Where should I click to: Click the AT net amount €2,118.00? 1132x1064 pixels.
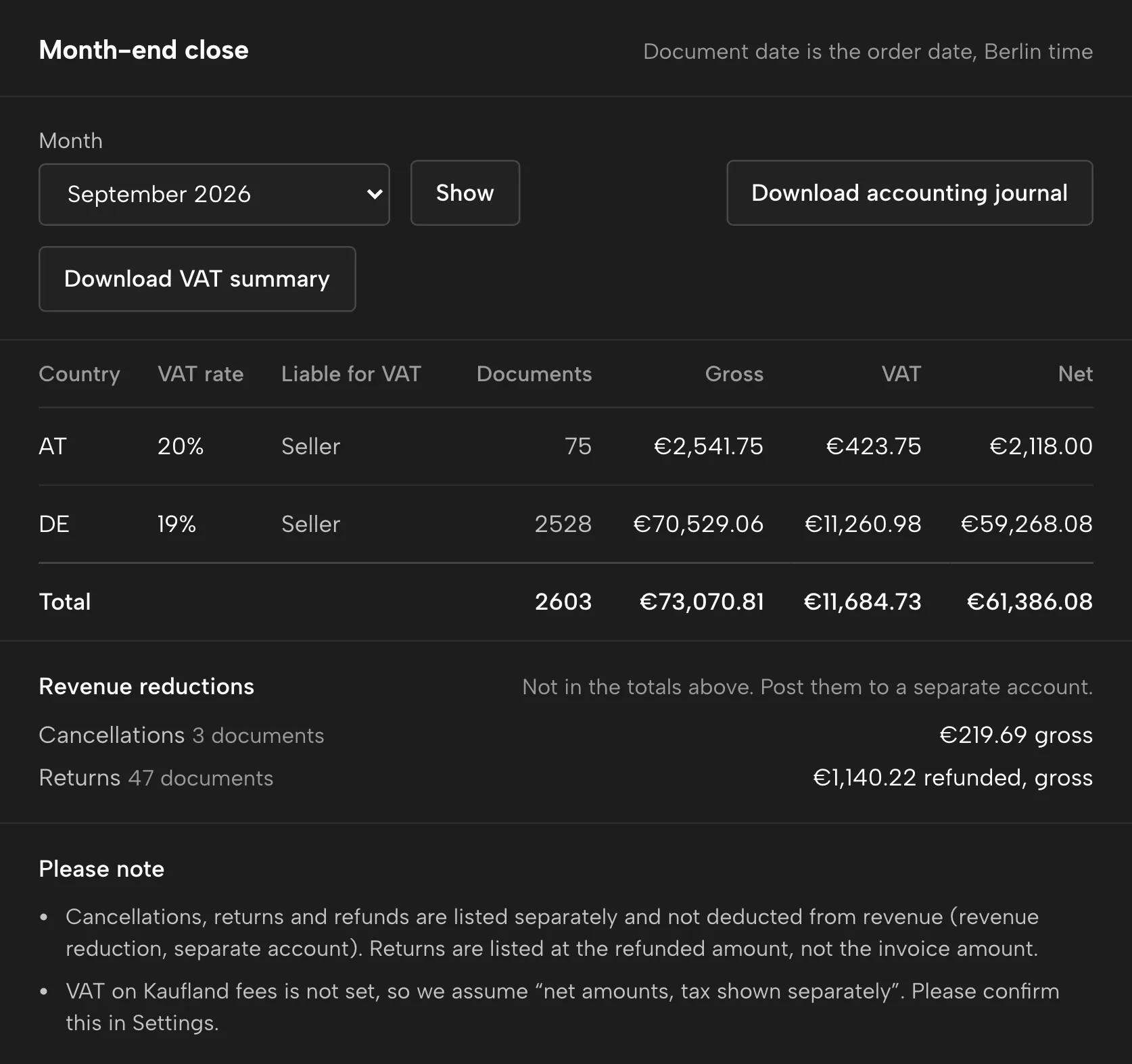point(1041,446)
